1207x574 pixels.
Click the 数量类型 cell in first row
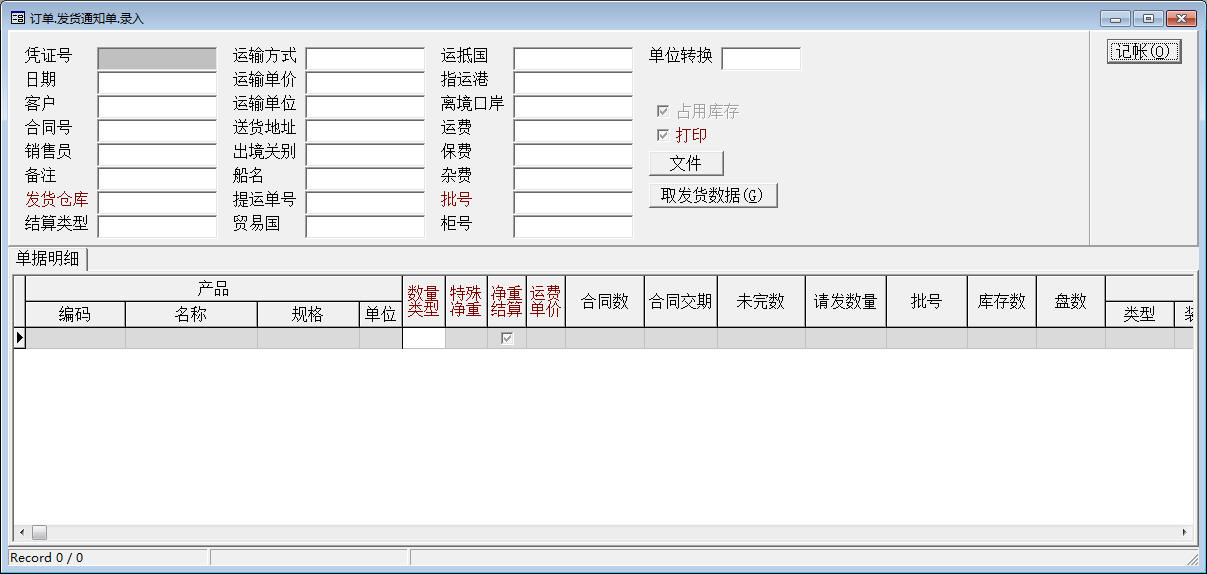pos(423,338)
